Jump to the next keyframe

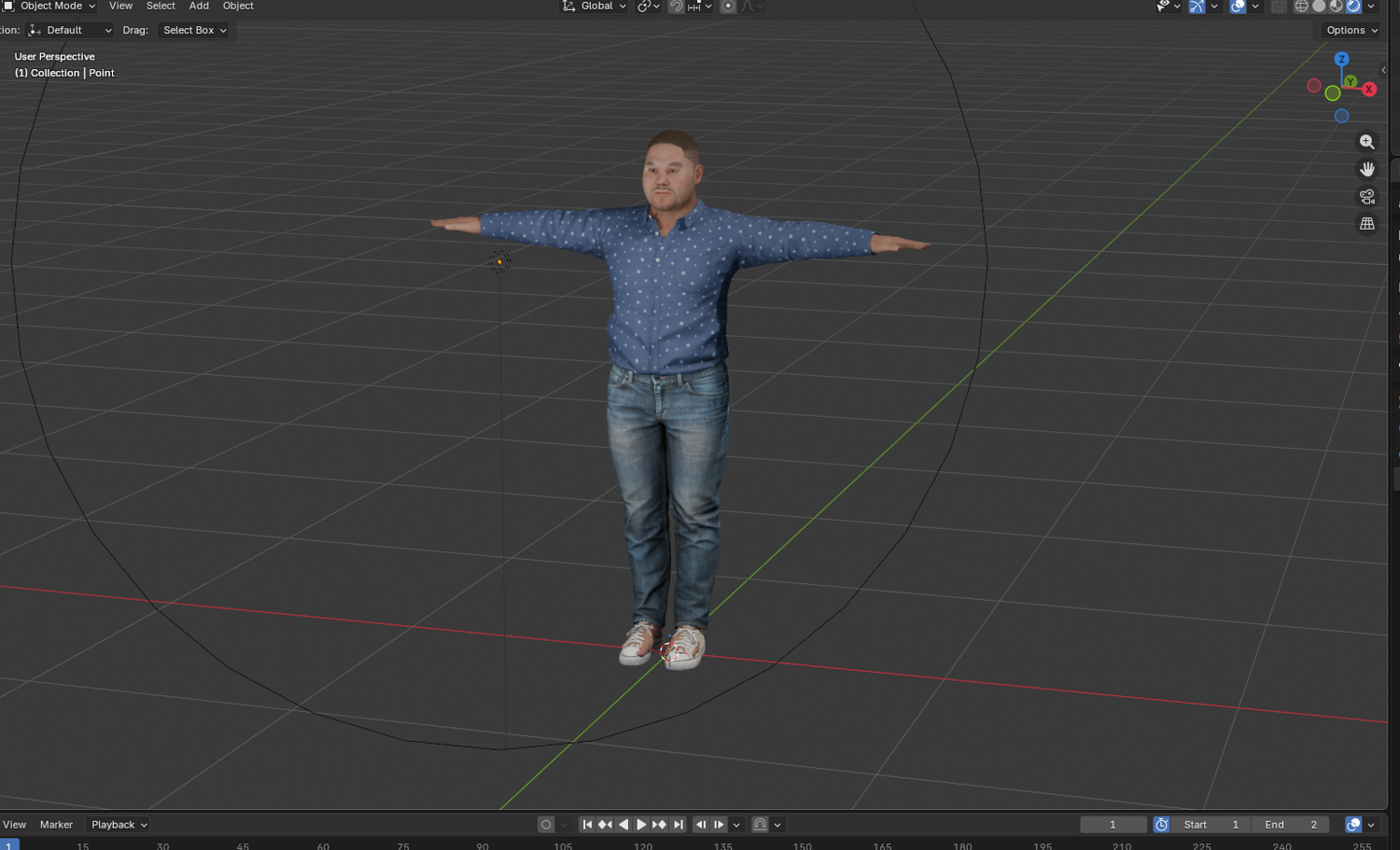(659, 825)
